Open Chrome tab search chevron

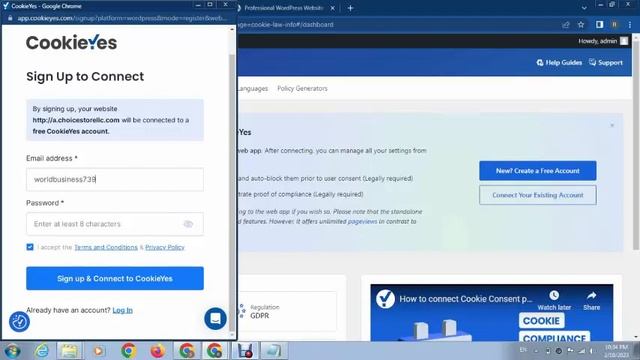click(x=584, y=8)
